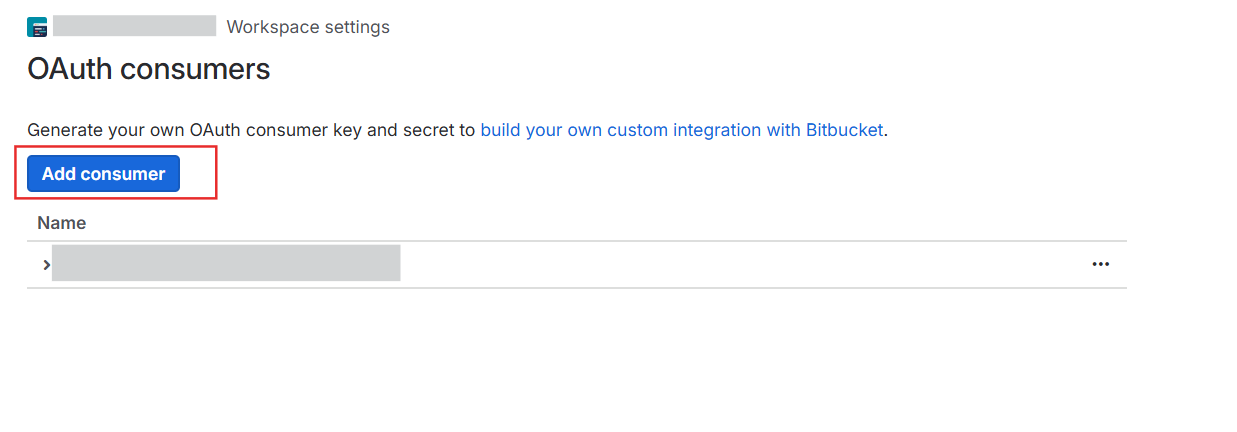The height and width of the screenshot is (432, 1237).
Task: Click the word settings in the breadcrumb
Action: [x=356, y=27]
